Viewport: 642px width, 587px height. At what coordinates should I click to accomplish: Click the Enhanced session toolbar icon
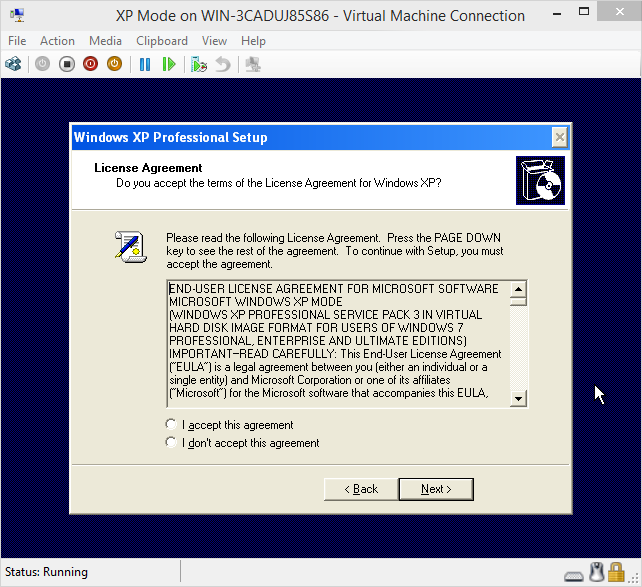coord(253,64)
